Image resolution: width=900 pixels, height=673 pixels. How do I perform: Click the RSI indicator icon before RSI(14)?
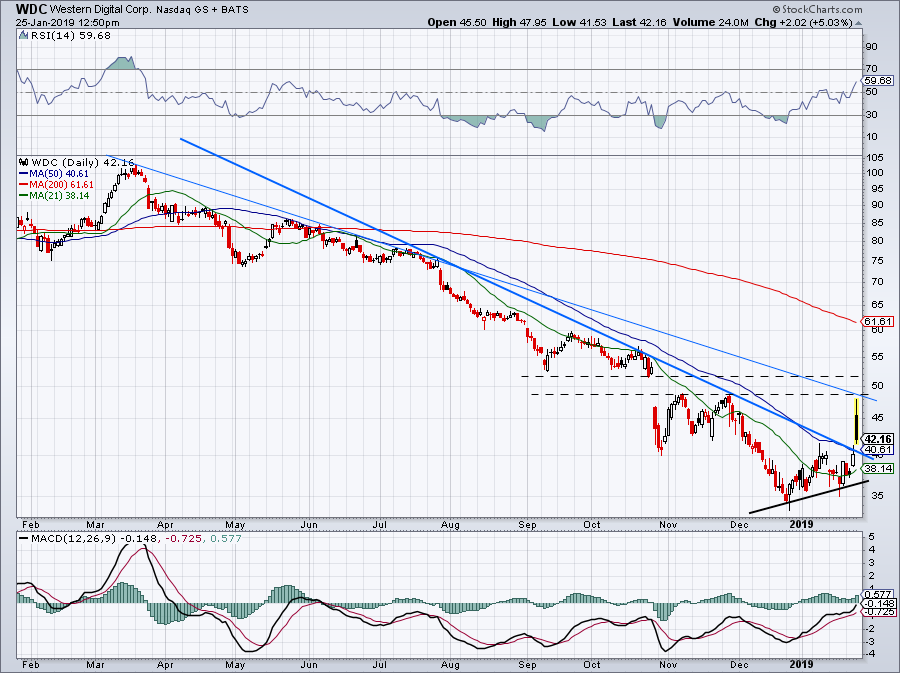click(x=23, y=35)
